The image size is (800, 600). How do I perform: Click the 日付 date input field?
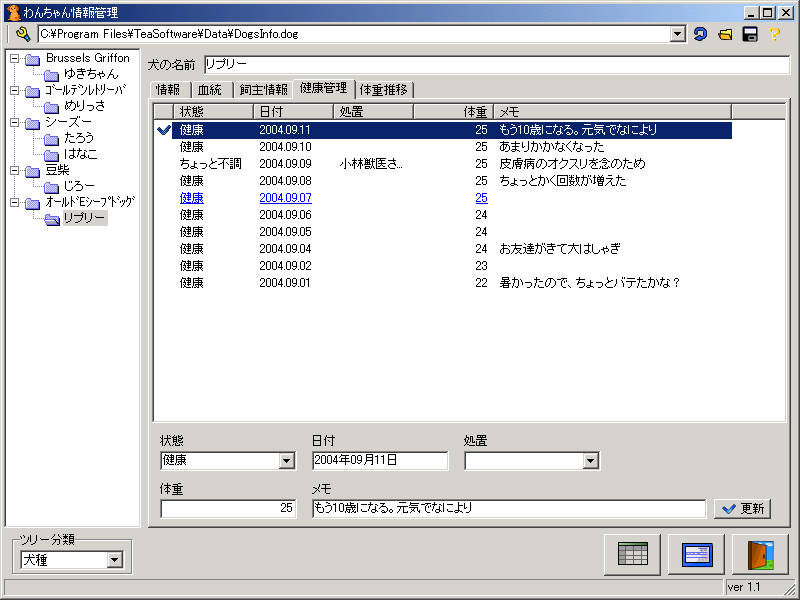pyautogui.click(x=380, y=460)
